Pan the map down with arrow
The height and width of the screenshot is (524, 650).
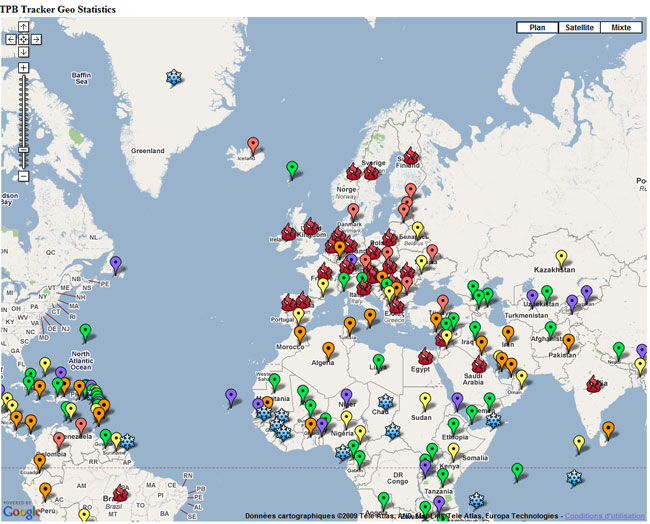[x=23, y=52]
